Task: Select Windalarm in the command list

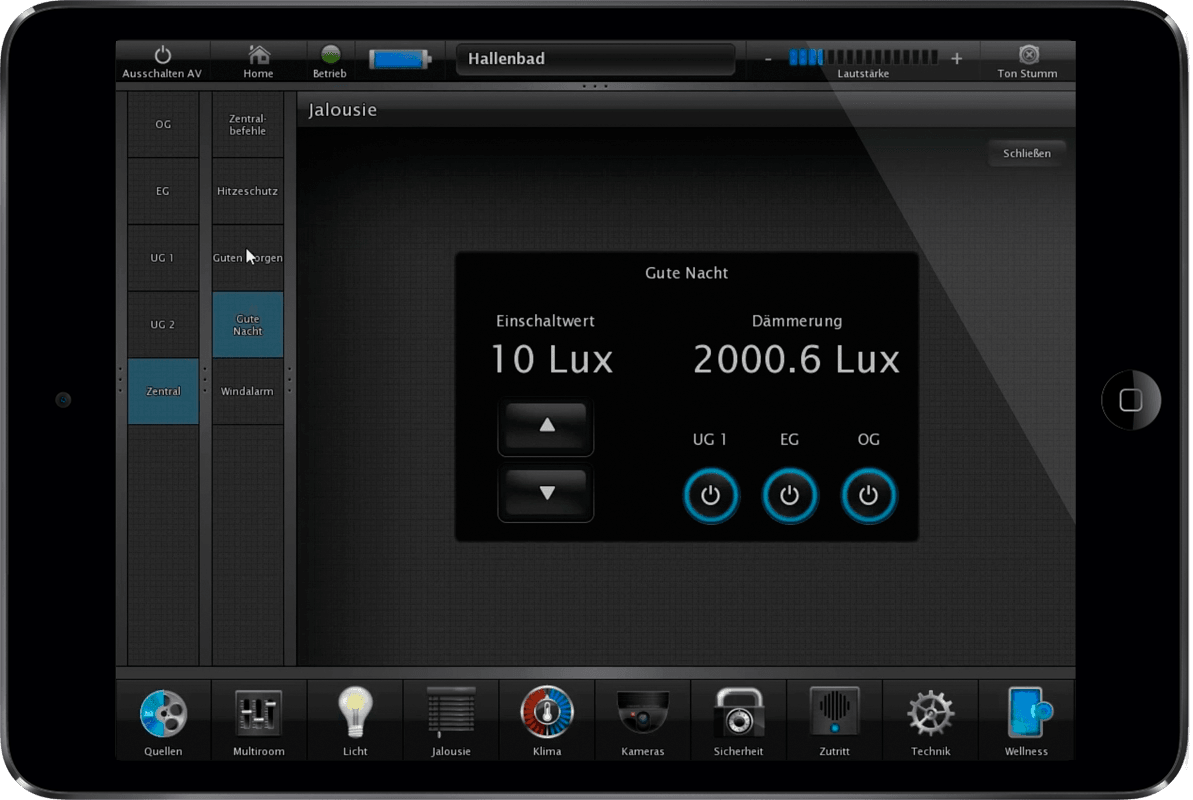Action: 247,391
